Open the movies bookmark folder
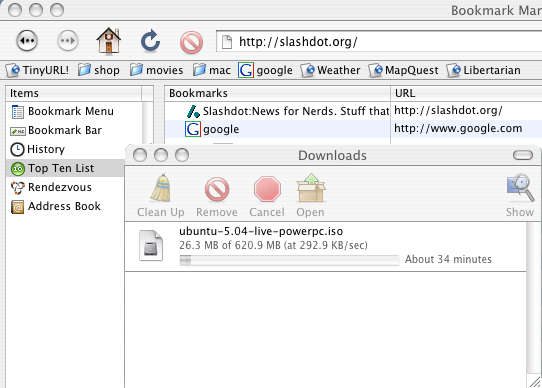 tap(156, 70)
